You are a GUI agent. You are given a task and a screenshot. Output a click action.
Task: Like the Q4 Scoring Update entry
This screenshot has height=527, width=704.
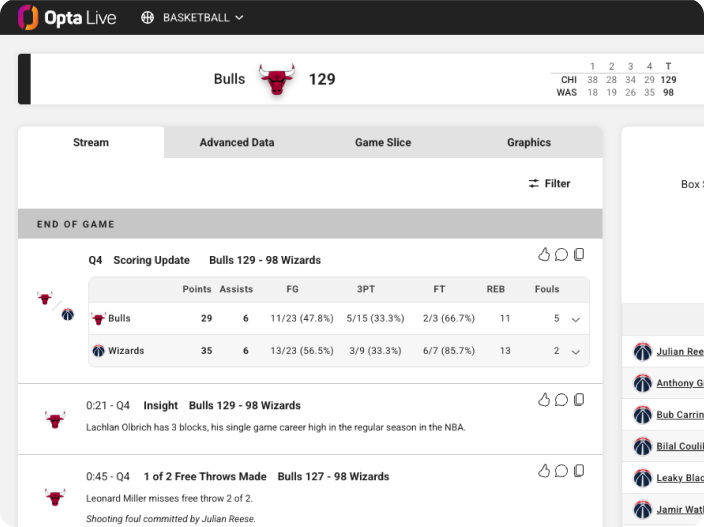tap(544, 255)
